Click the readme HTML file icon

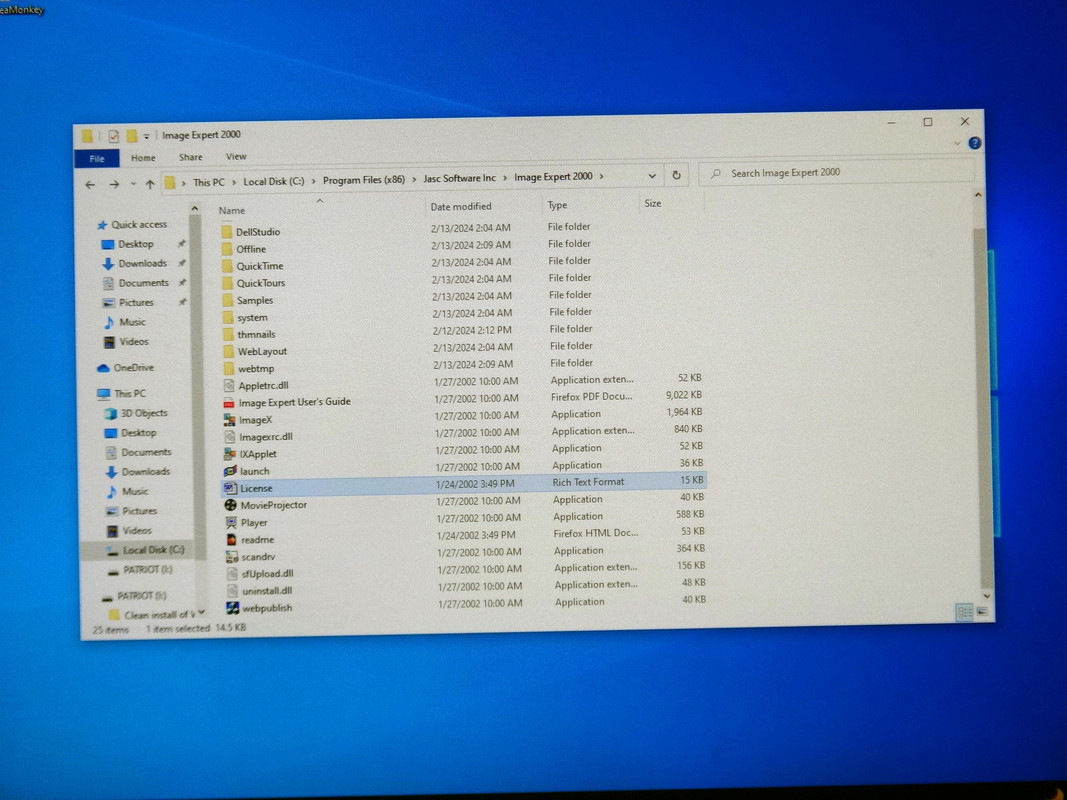point(231,539)
